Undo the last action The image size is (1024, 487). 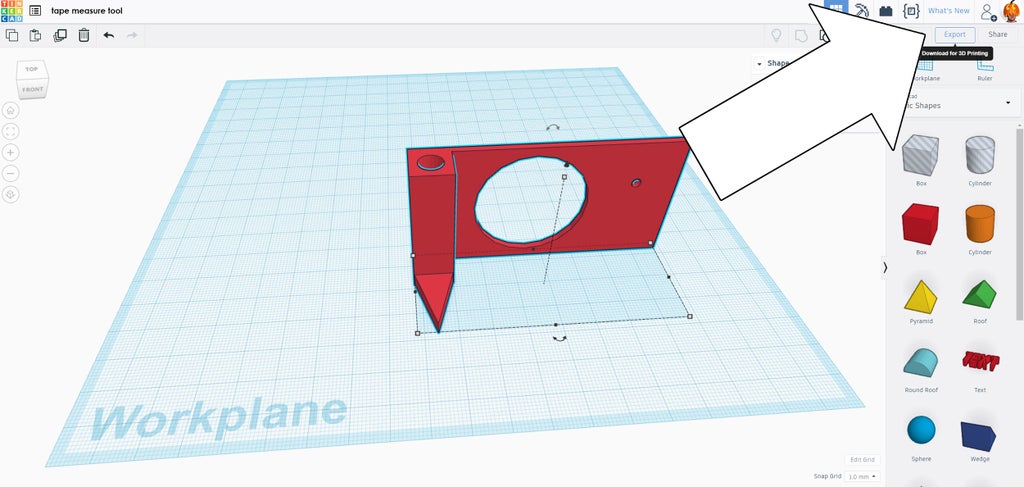pos(108,35)
